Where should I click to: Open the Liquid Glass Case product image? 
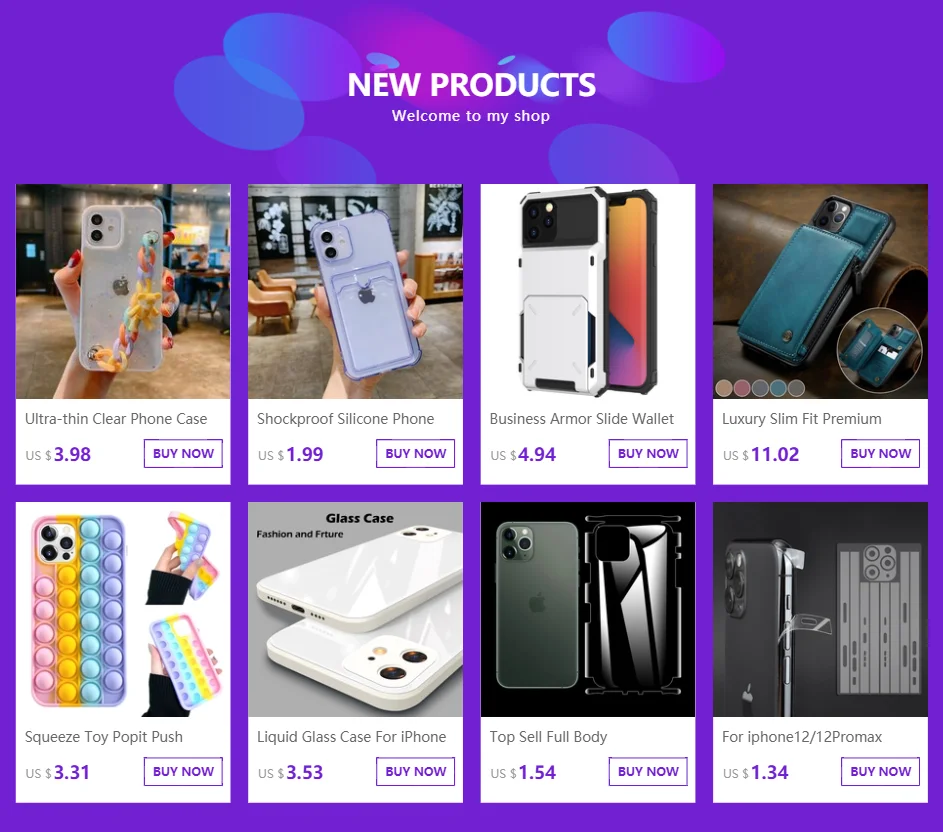355,609
